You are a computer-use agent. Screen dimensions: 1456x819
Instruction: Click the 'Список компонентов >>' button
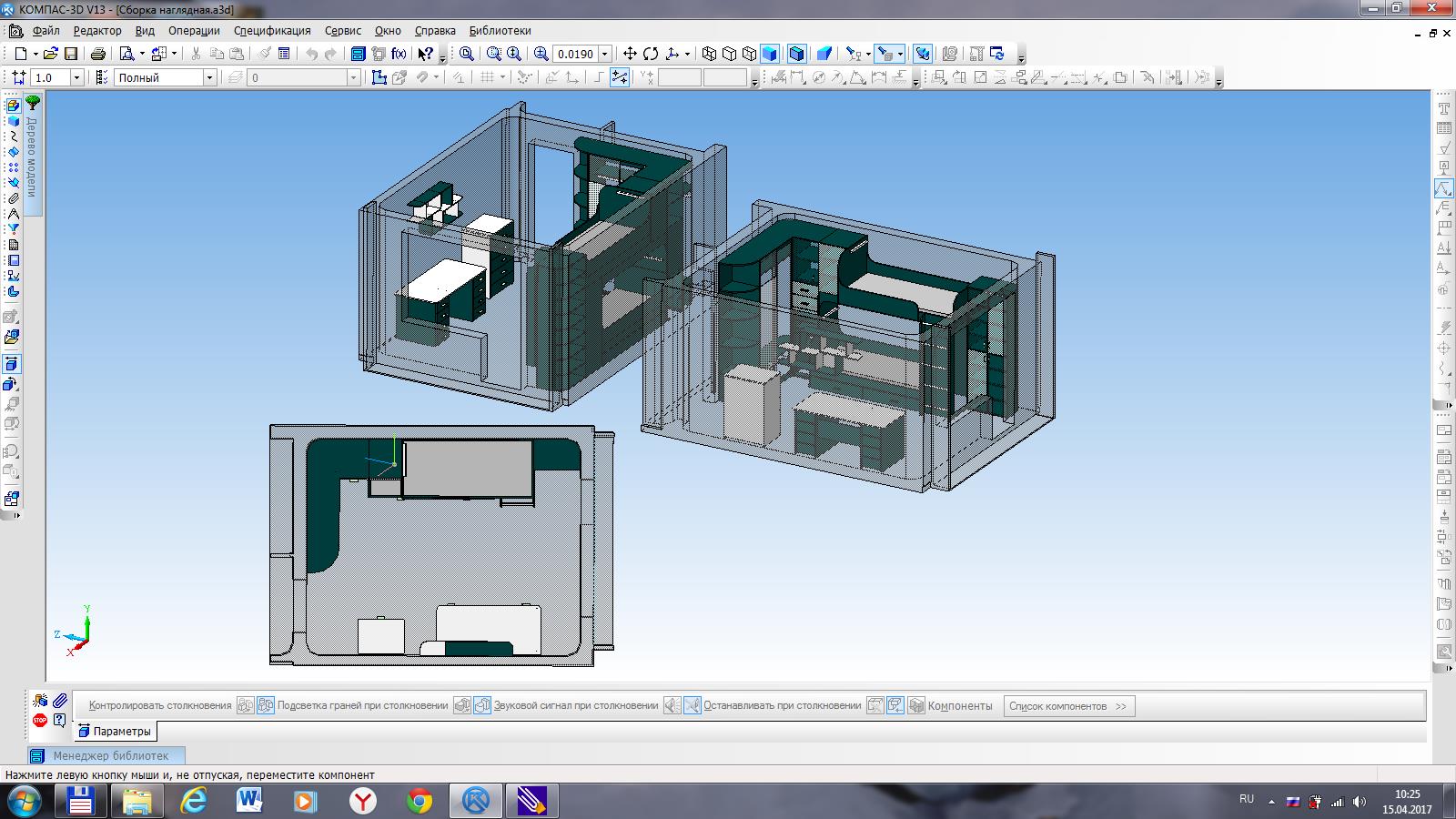tap(1068, 706)
